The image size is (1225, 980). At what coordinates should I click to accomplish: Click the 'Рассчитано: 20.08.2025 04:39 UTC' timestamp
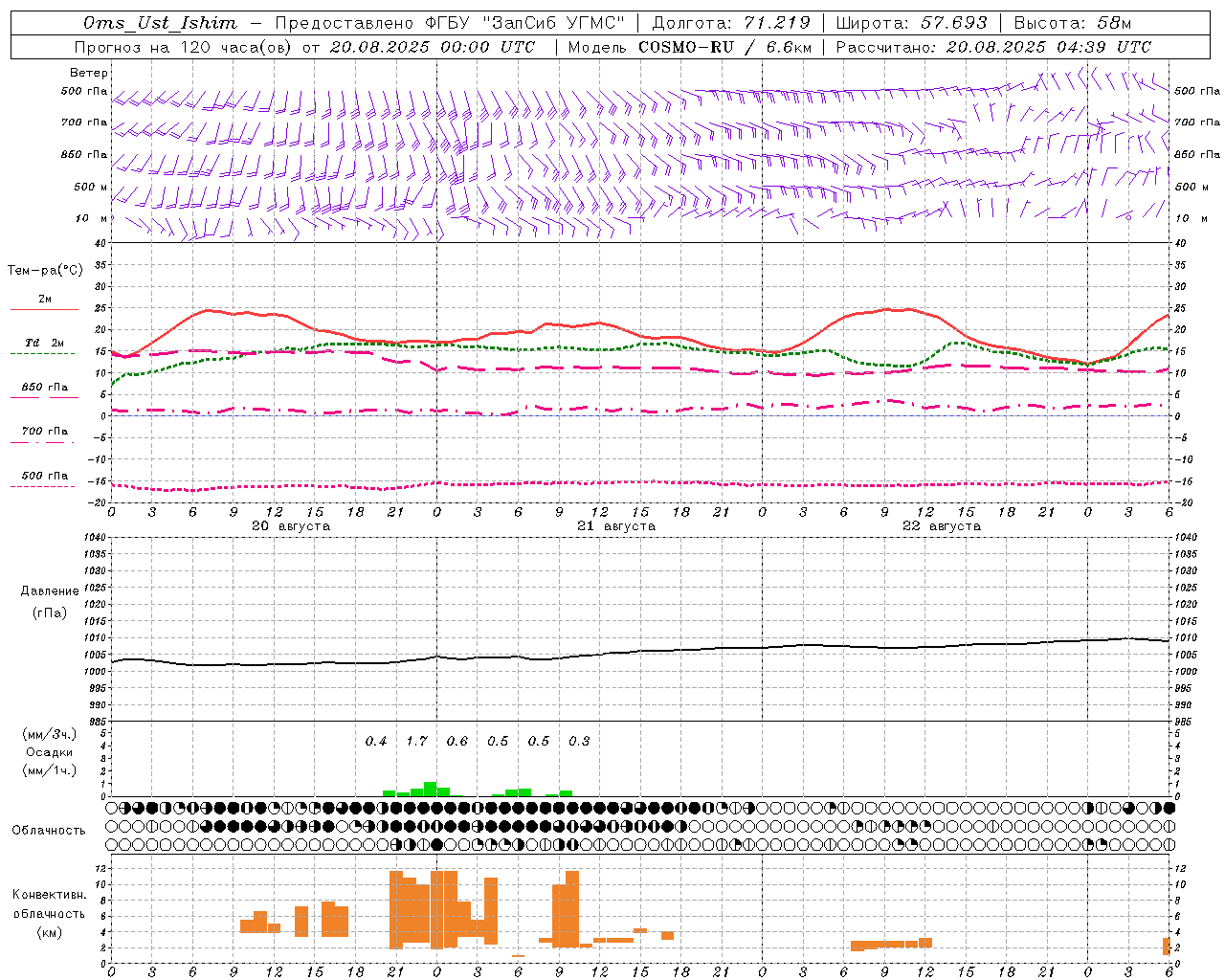pyautogui.click(x=993, y=47)
